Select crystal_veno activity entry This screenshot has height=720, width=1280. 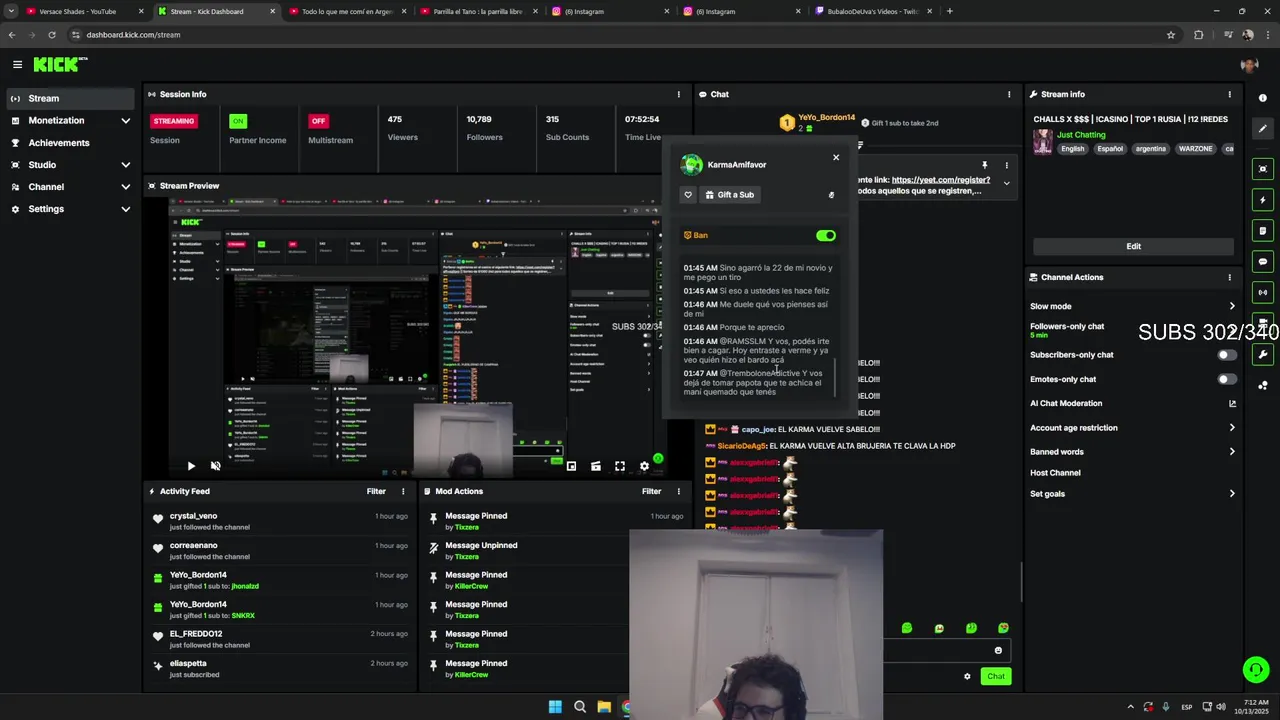(x=279, y=522)
